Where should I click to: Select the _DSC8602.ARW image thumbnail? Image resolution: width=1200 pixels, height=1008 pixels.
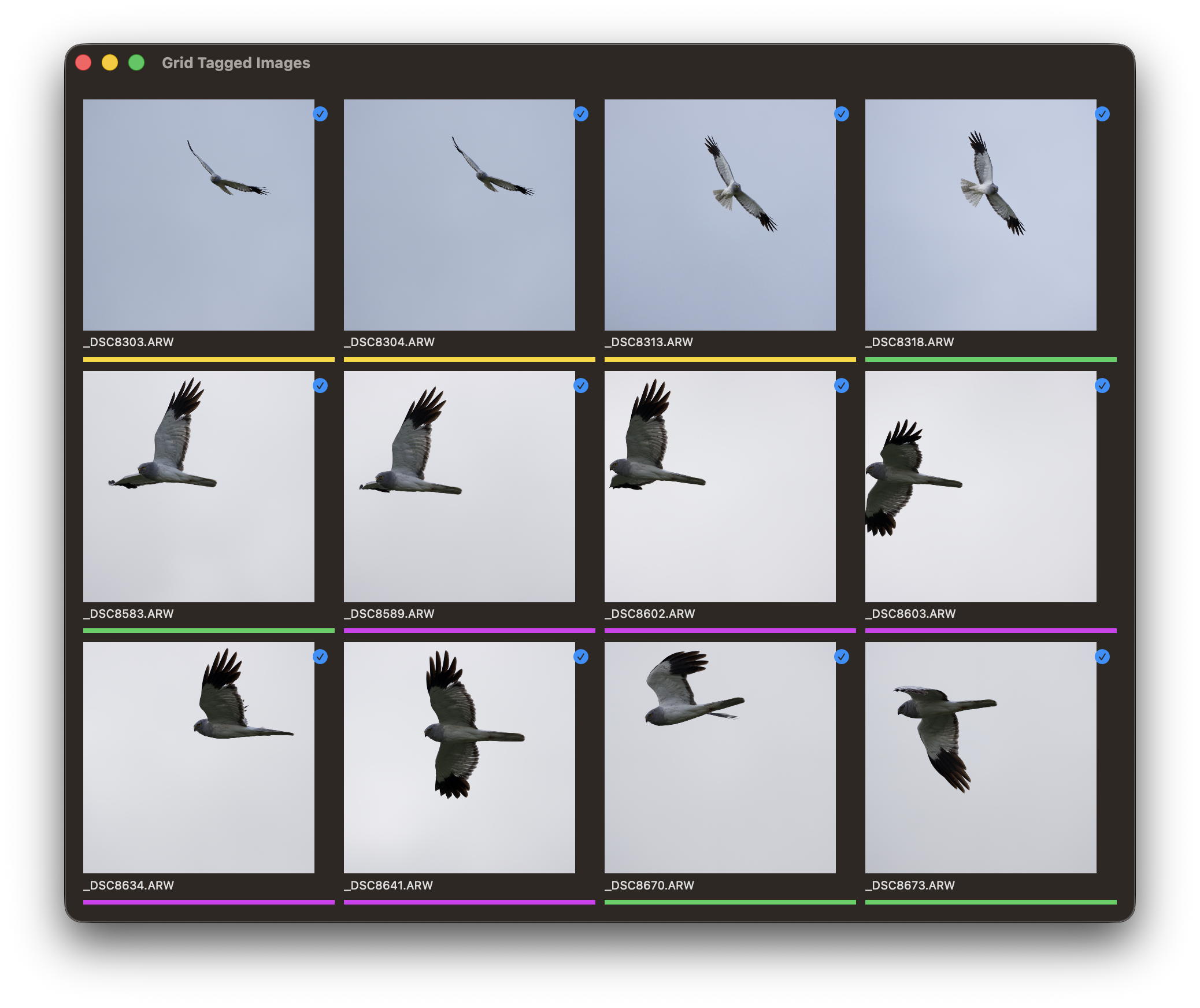[x=720, y=486]
